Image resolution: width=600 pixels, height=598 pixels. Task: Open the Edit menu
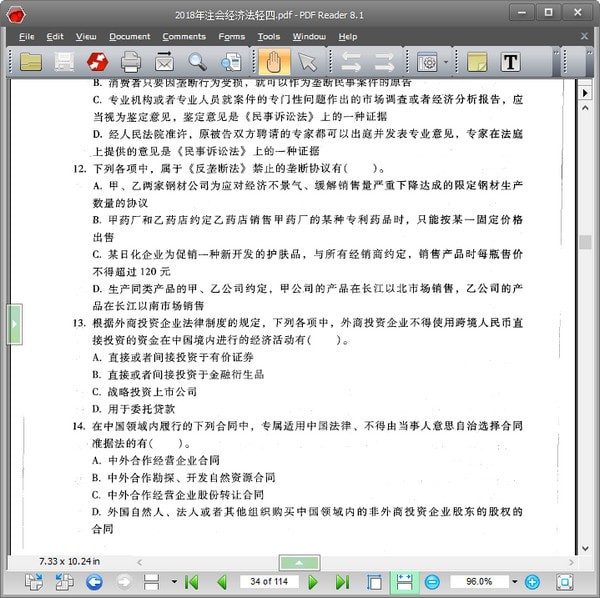coord(55,36)
